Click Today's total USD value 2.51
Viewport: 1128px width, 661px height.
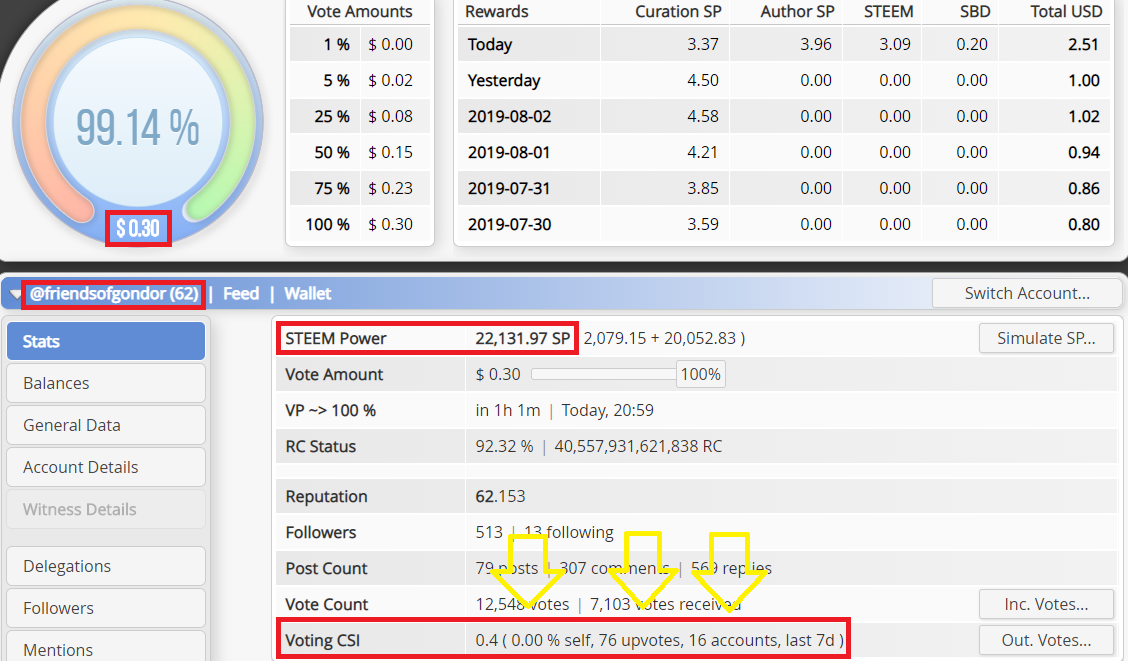coord(1083,45)
